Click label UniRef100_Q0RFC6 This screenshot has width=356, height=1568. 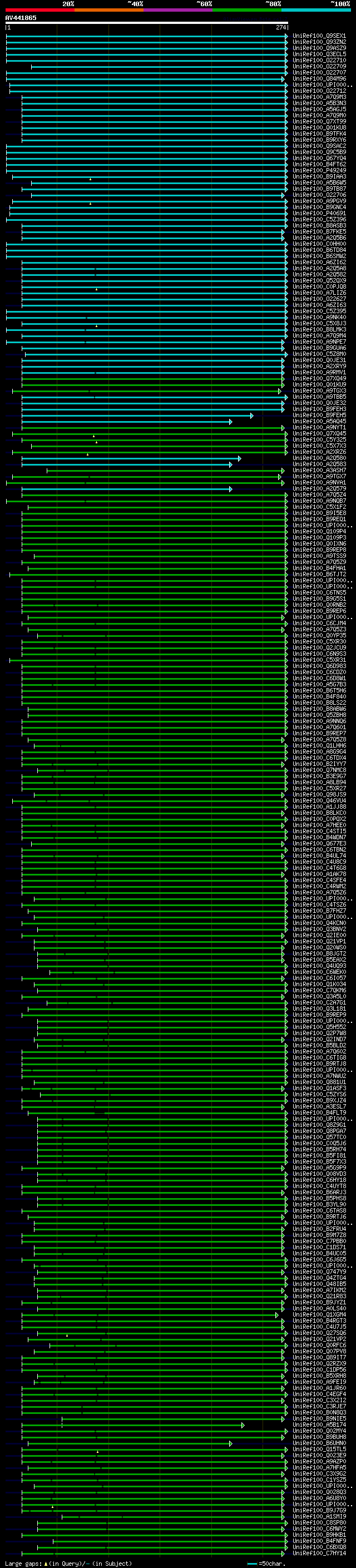coord(319,1345)
